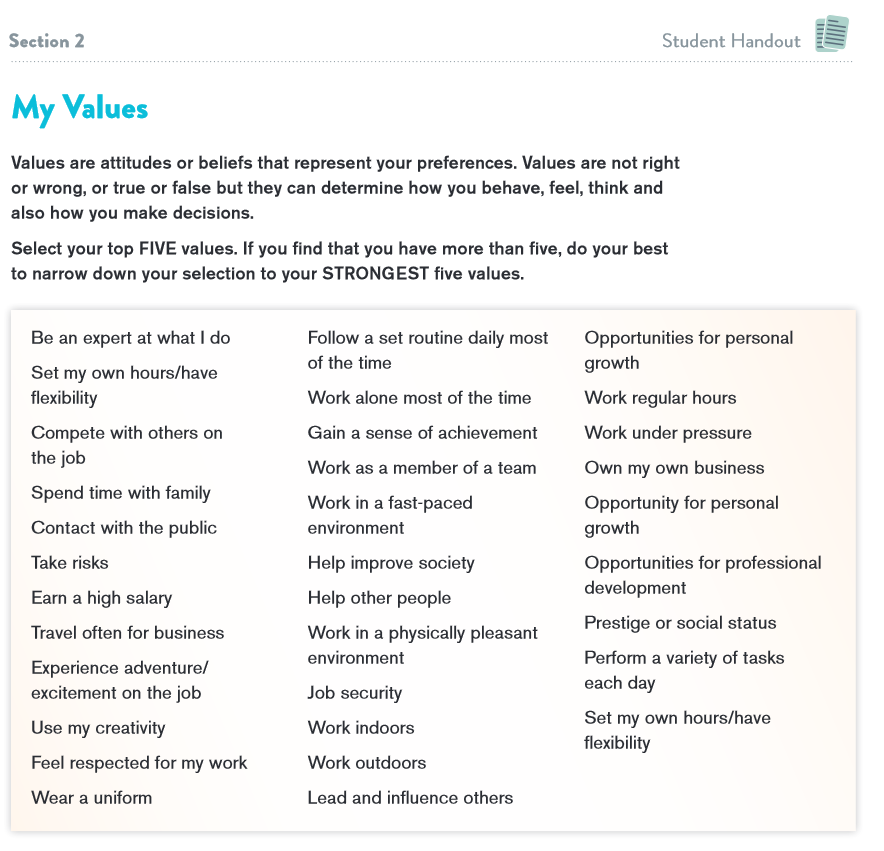Pick the "Take risks" value
The height and width of the screenshot is (851, 884).
[x=70, y=563]
